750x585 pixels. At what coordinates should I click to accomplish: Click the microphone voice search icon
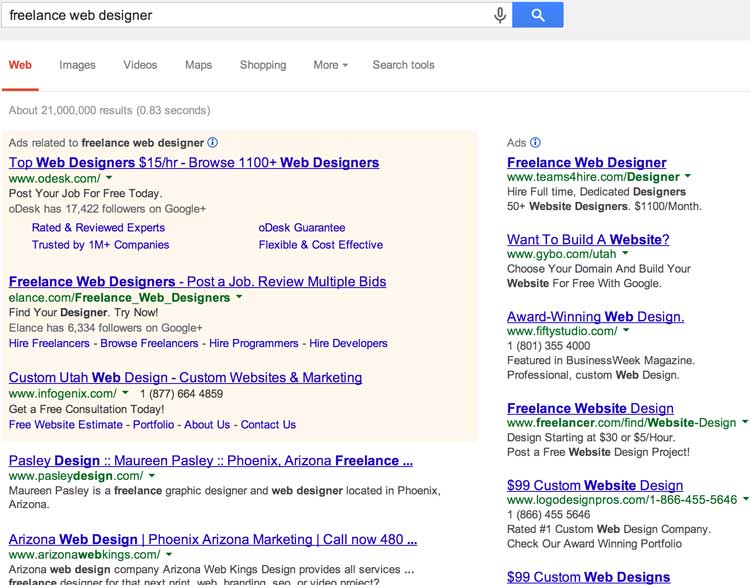tap(500, 15)
